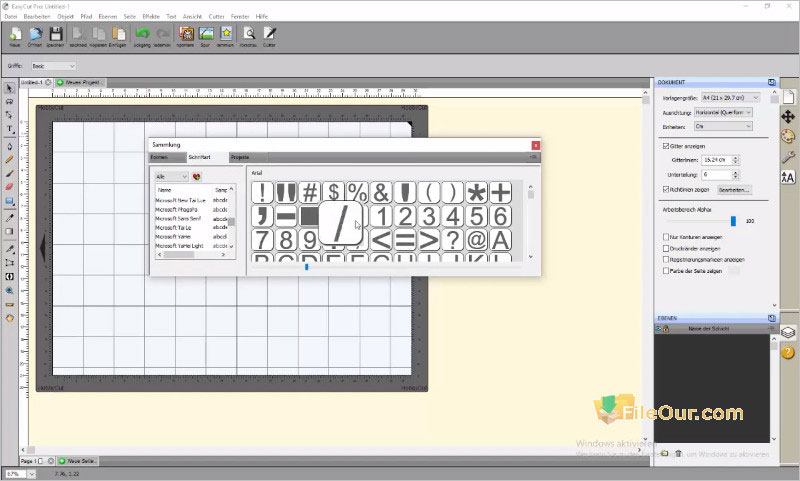Select the Text (T) tool in left toolbox
The image size is (800, 481).
(x=9, y=129)
